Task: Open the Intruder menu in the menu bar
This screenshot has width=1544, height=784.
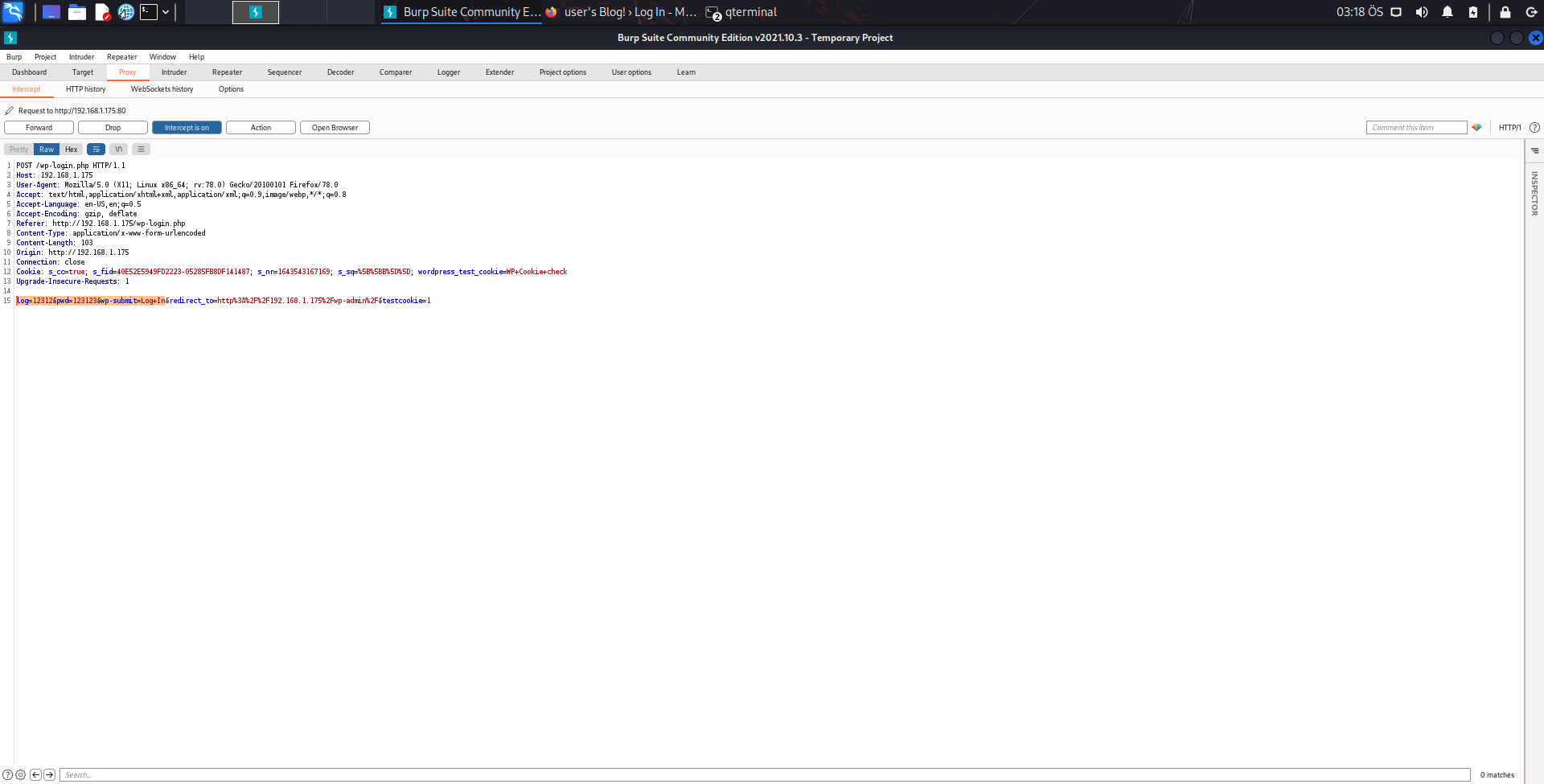Action: tap(81, 57)
